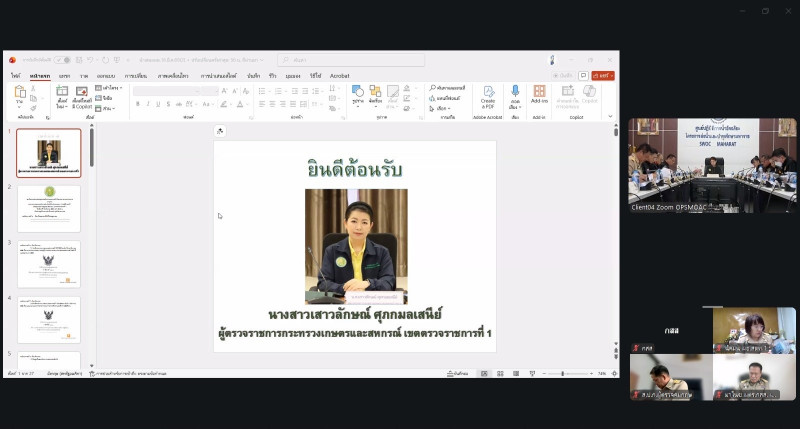The image size is (800, 429).
Task: Switch to Slide Sorter view in status bar
Action: [x=499, y=373]
